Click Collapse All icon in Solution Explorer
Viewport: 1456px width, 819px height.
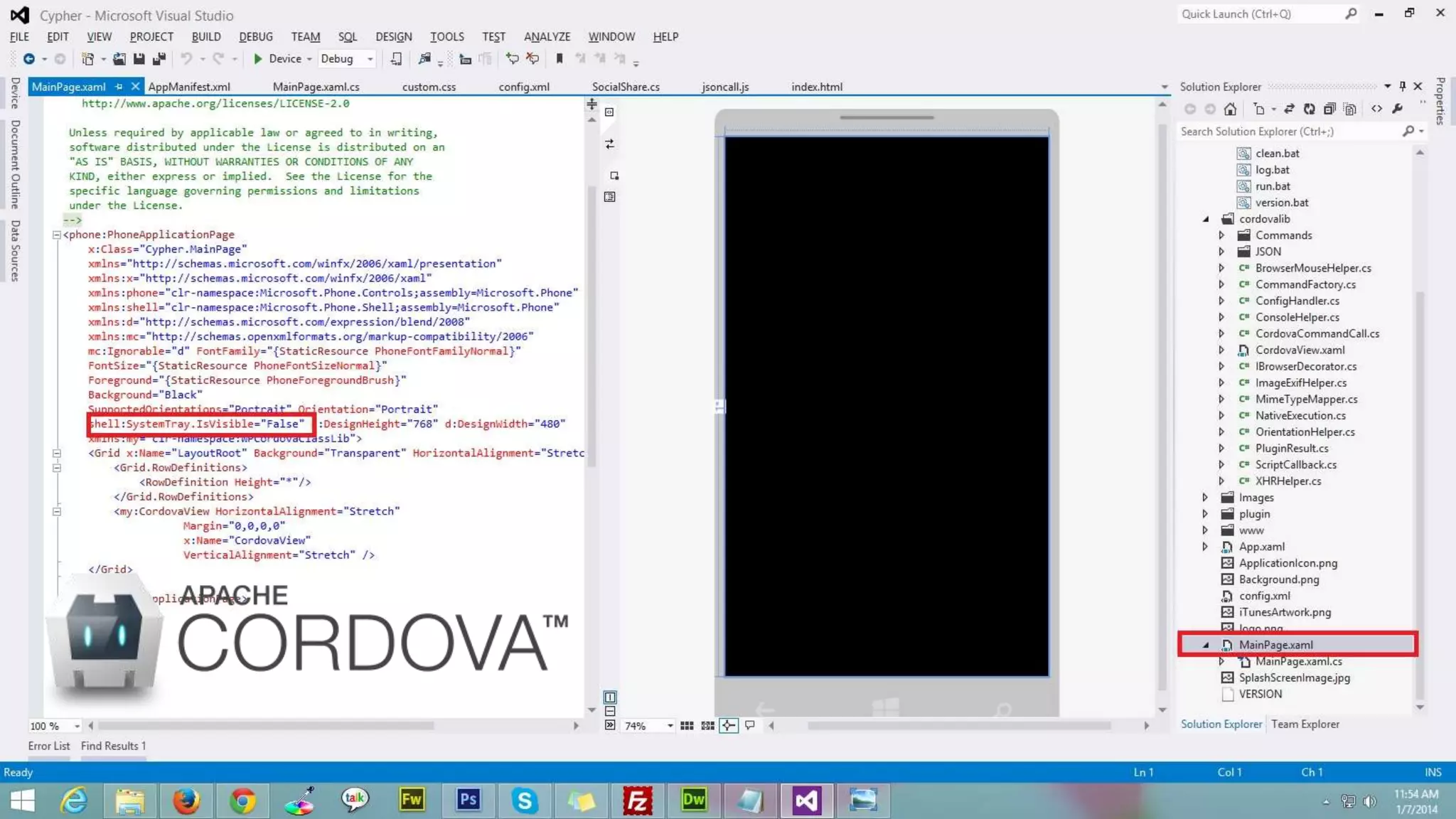pos(1329,109)
